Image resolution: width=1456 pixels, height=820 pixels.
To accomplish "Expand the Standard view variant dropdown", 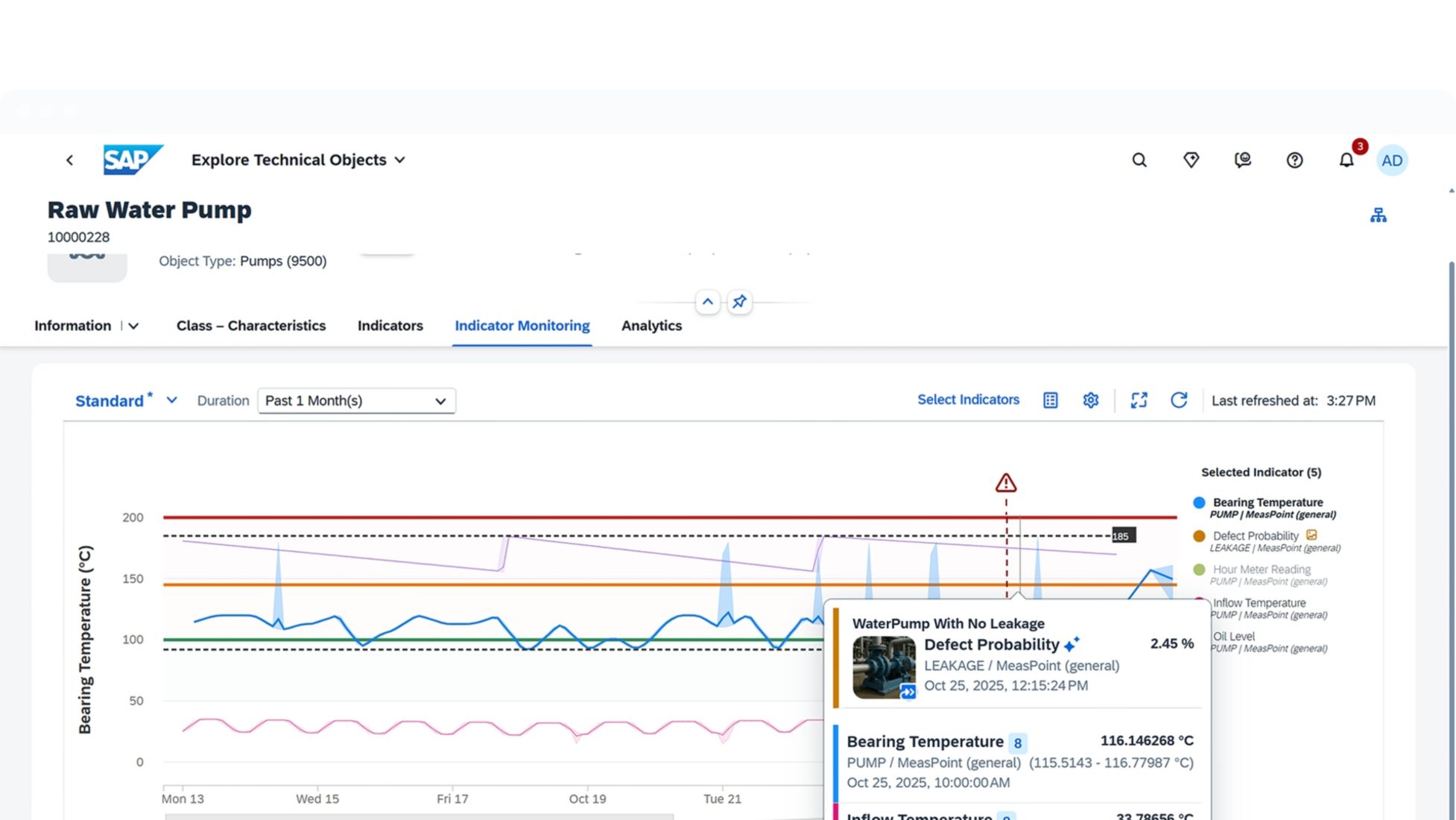I will pyautogui.click(x=171, y=400).
